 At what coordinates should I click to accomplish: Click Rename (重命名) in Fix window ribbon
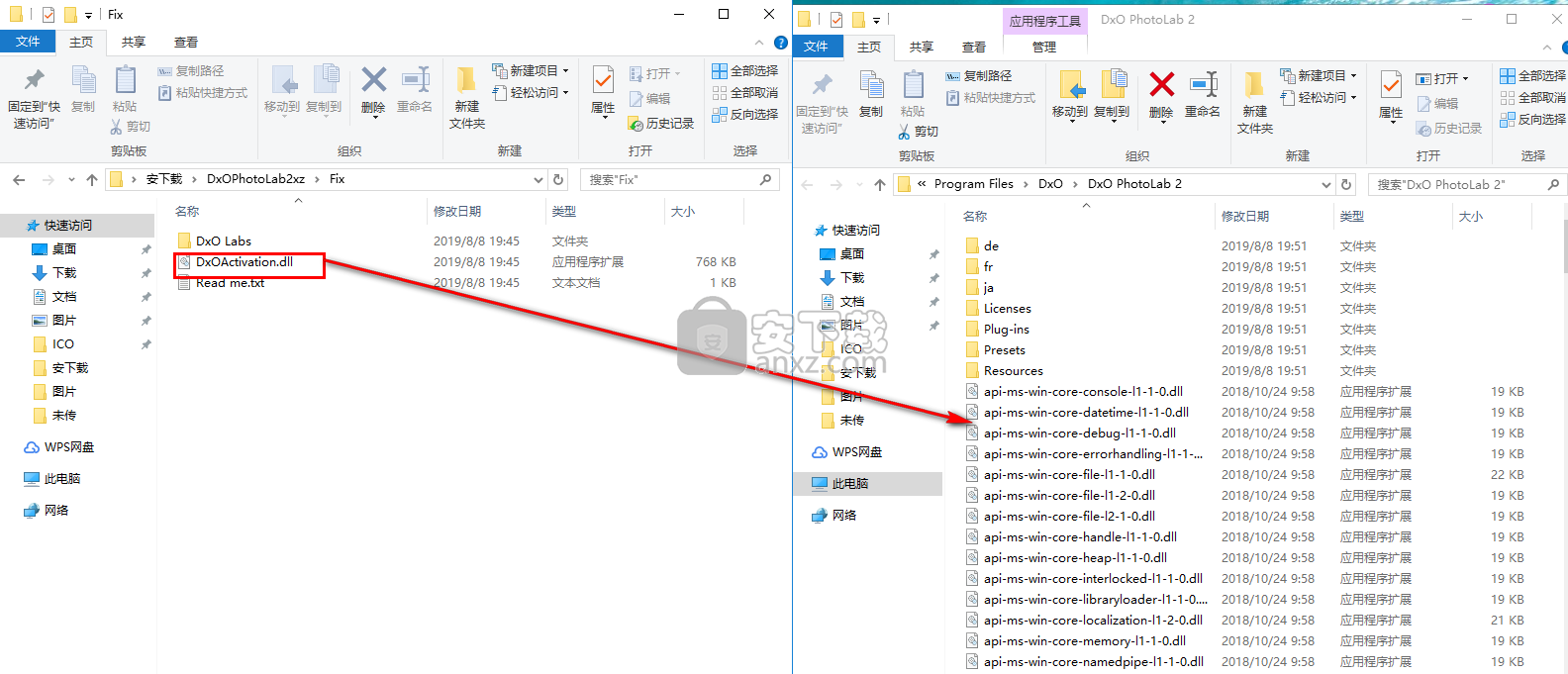point(415,89)
